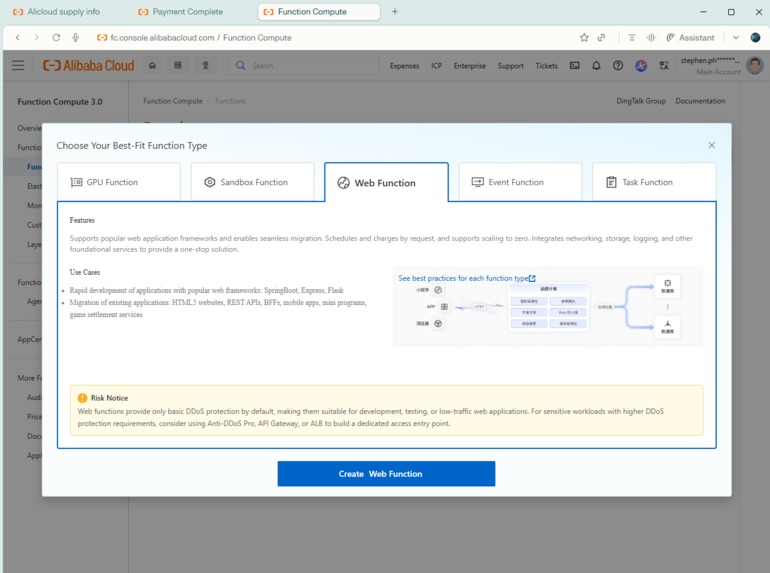The width and height of the screenshot is (770, 573).
Task: Open the Support menu
Action: (x=510, y=66)
